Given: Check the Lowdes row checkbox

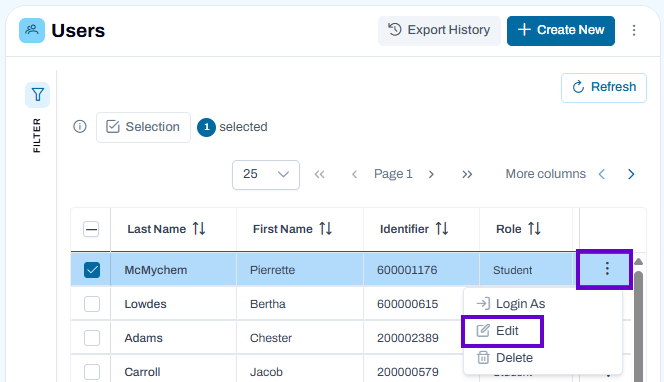Looking at the screenshot, I should [92, 304].
